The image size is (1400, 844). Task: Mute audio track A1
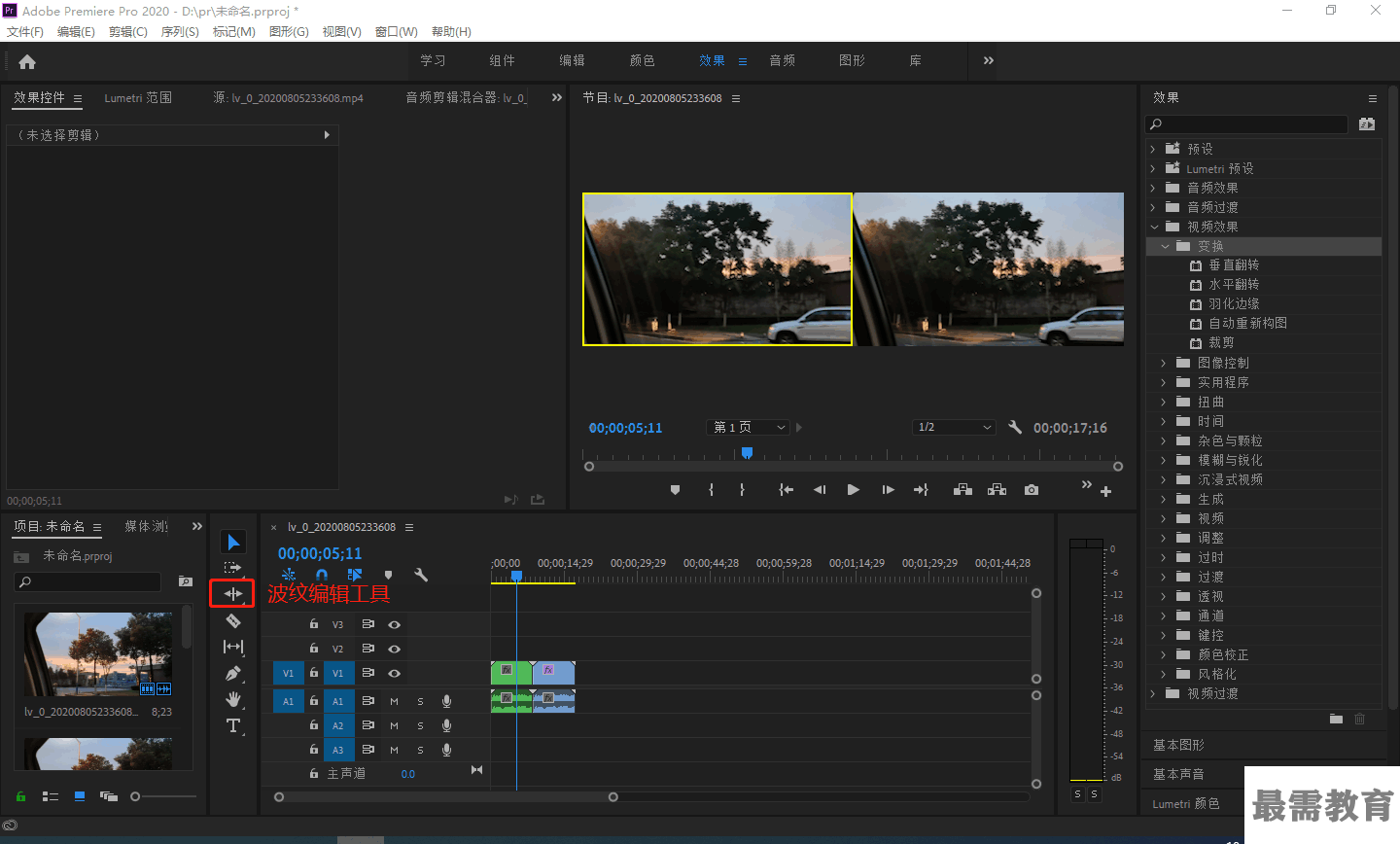pos(394,701)
